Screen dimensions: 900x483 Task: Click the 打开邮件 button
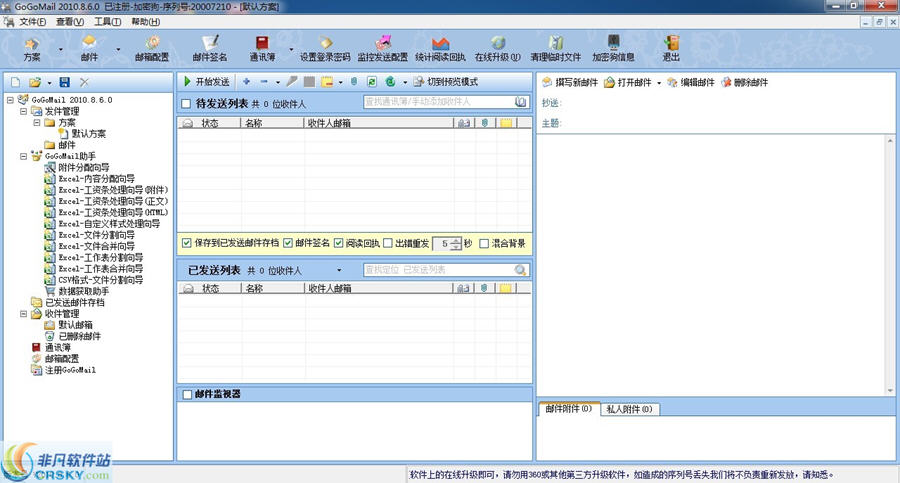[628, 82]
